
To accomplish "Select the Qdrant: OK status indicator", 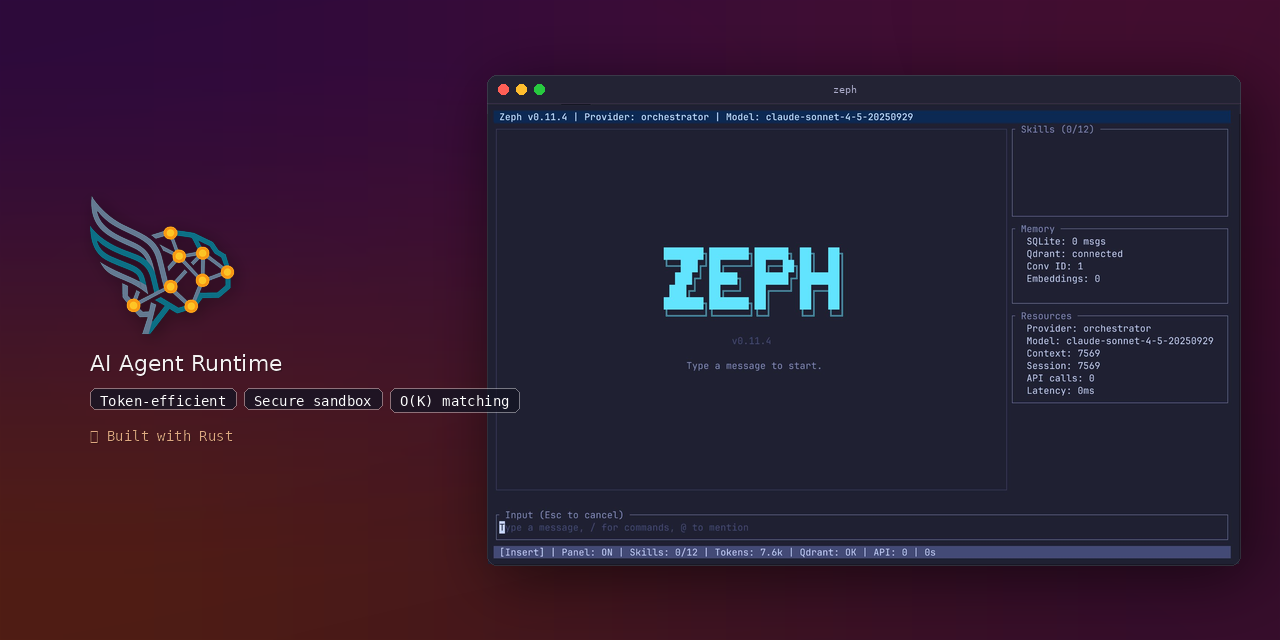I will click(829, 551).
